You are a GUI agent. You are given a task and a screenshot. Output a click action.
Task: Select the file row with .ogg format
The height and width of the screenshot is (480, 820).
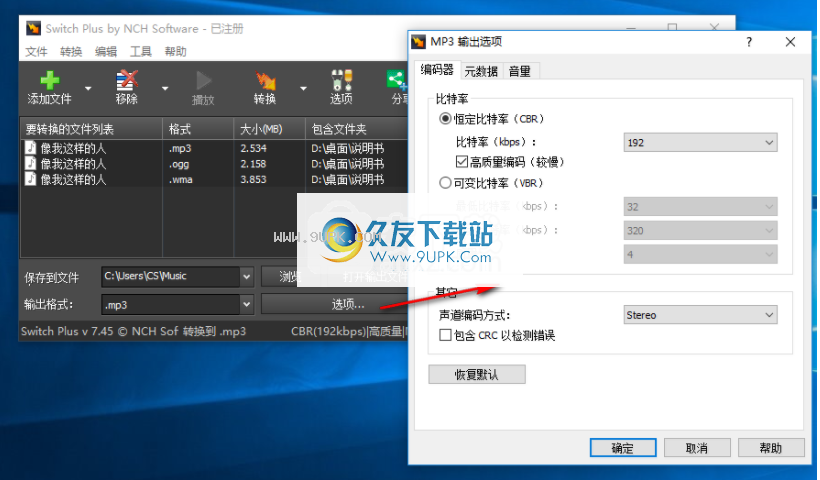pos(214,164)
